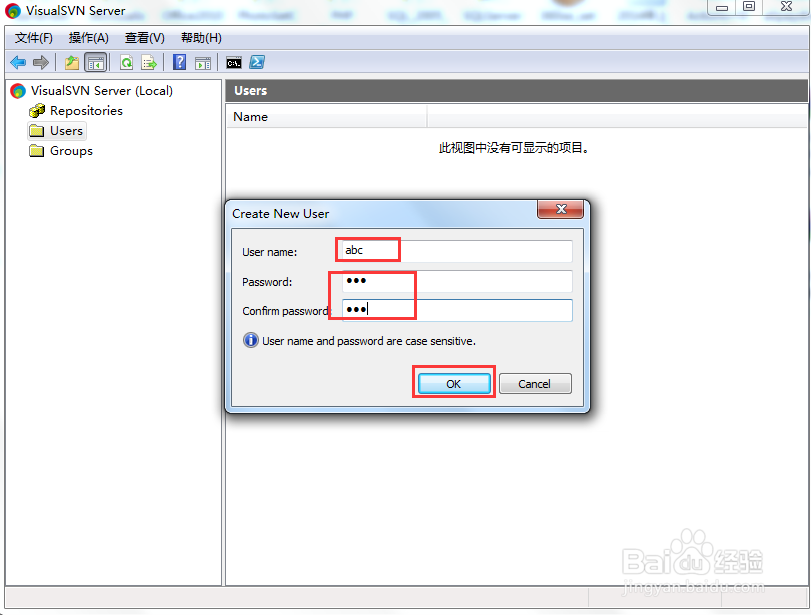The image size is (811, 615).
Task: Click the User name input field
Action: point(456,251)
